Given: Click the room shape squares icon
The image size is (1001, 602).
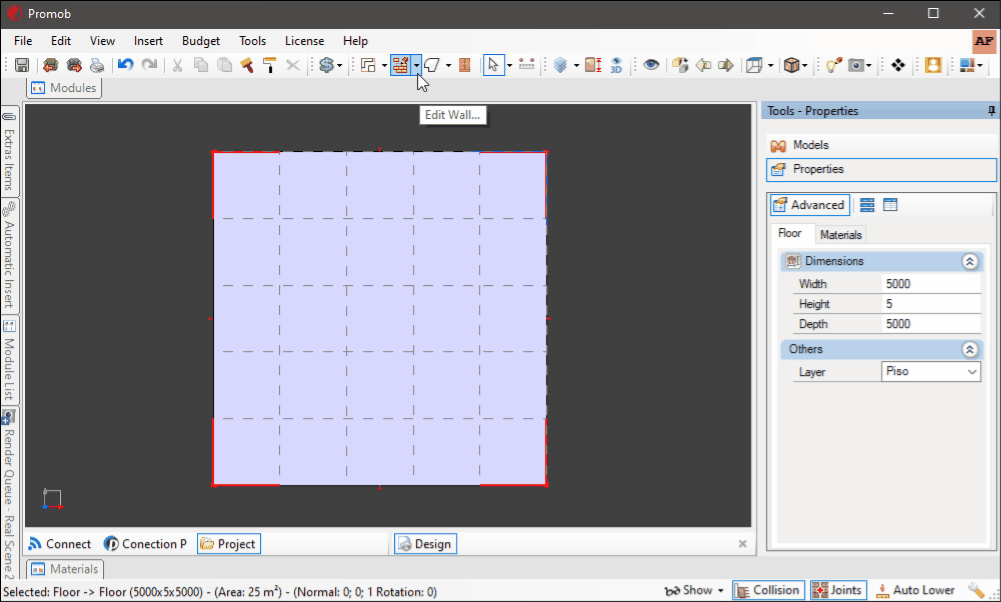Looking at the screenshot, I should coord(368,65).
